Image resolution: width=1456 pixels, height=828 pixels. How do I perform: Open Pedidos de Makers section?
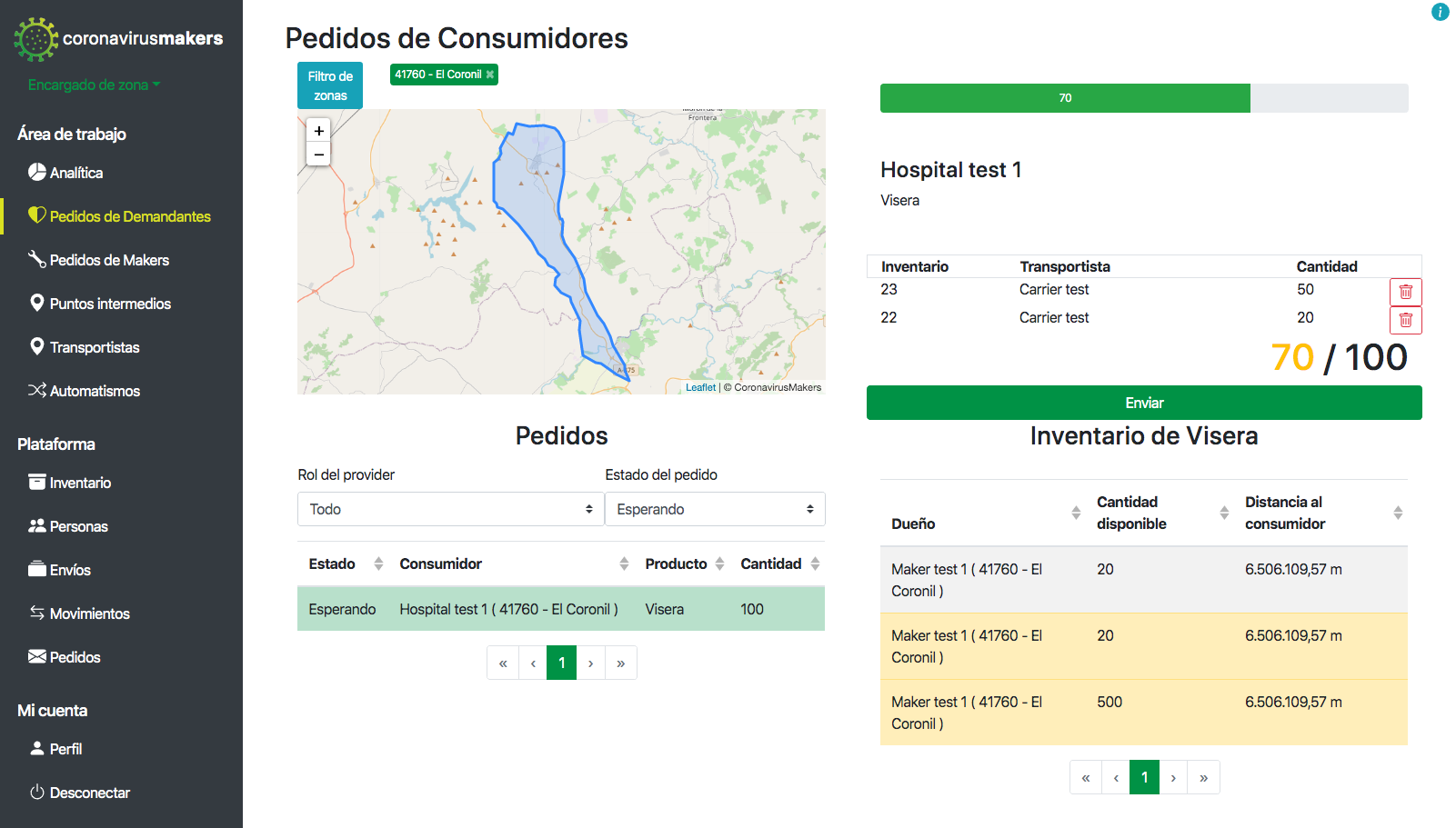click(109, 260)
